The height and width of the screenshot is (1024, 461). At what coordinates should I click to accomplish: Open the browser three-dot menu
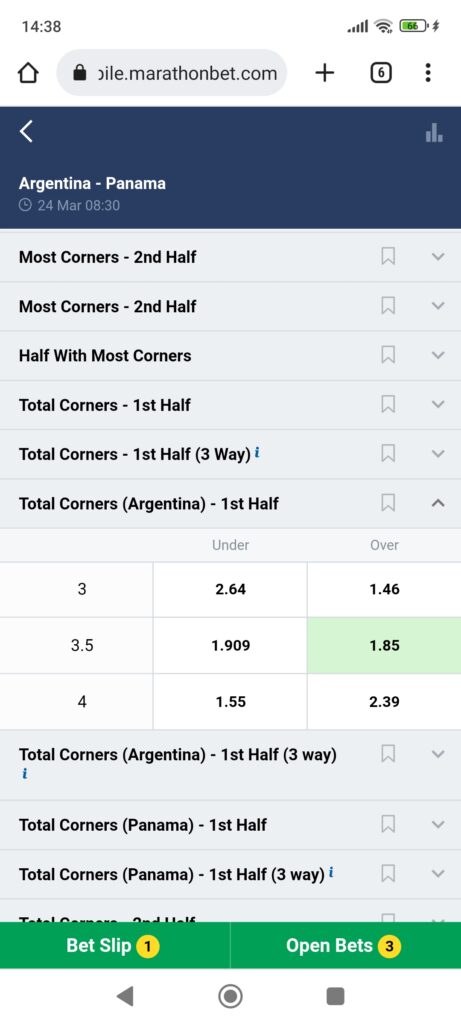click(x=428, y=72)
